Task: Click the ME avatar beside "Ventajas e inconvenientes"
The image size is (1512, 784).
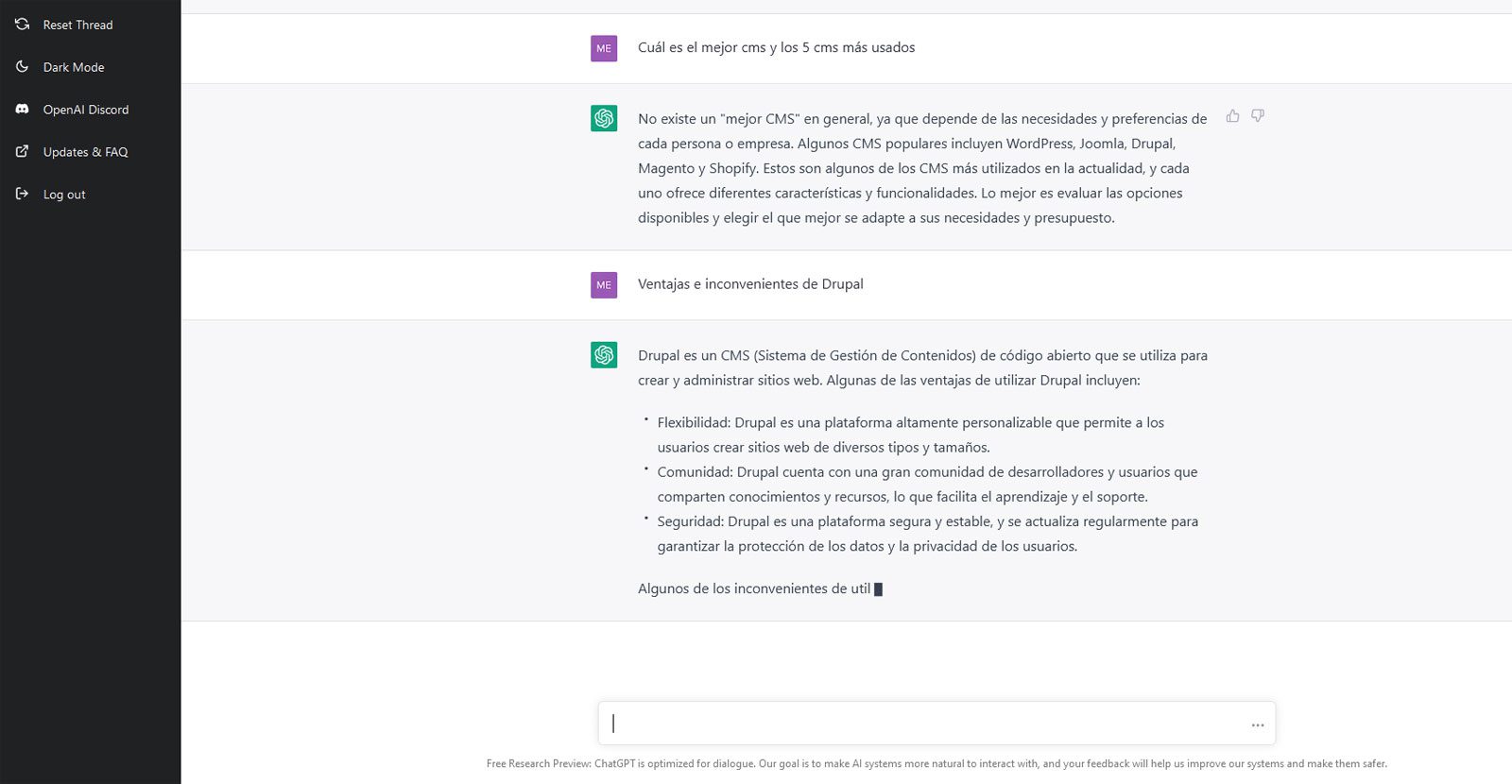Action: click(604, 284)
